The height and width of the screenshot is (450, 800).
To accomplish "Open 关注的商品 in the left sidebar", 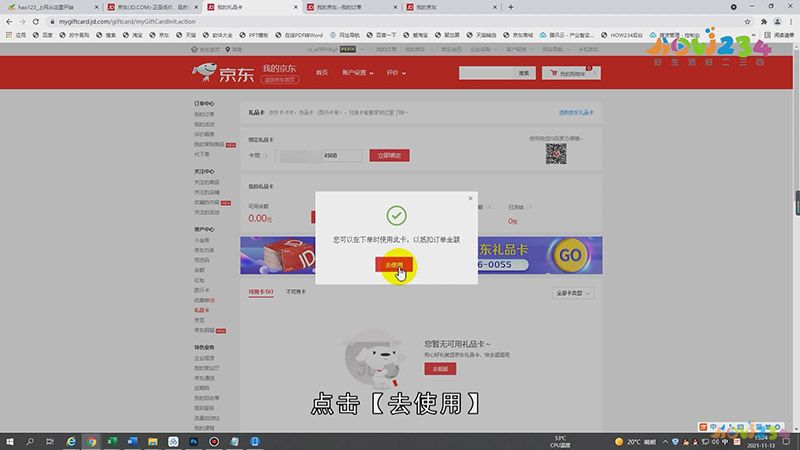I will (207, 182).
